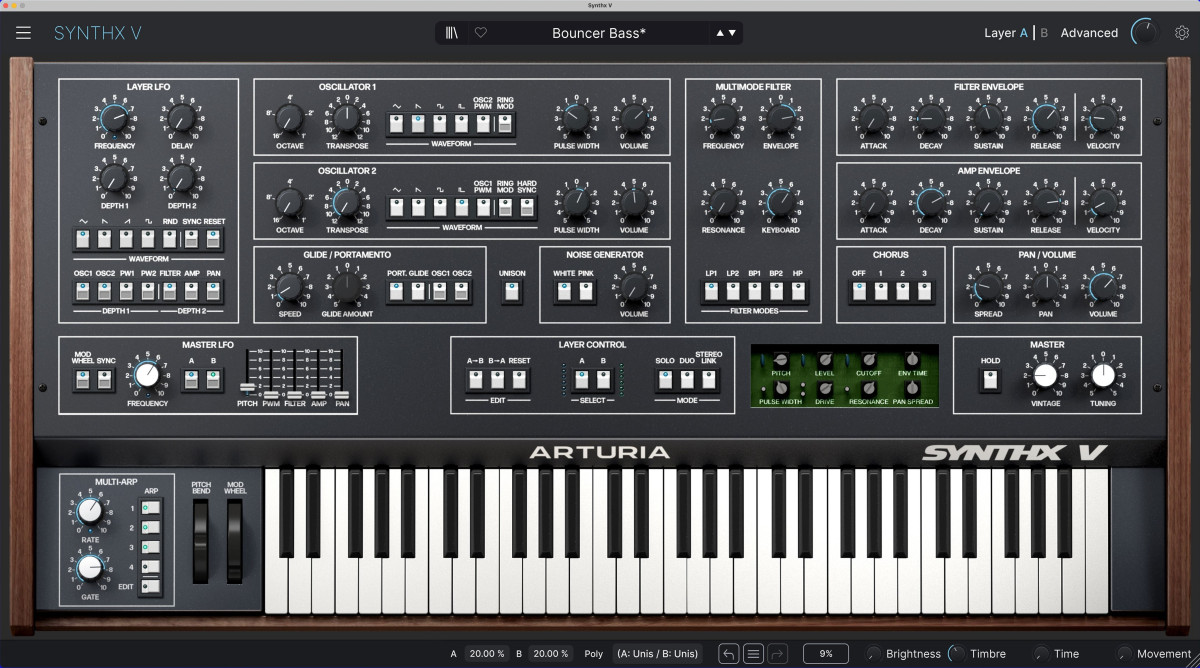Open the hamburger main menu
The image size is (1200, 668).
(23, 33)
